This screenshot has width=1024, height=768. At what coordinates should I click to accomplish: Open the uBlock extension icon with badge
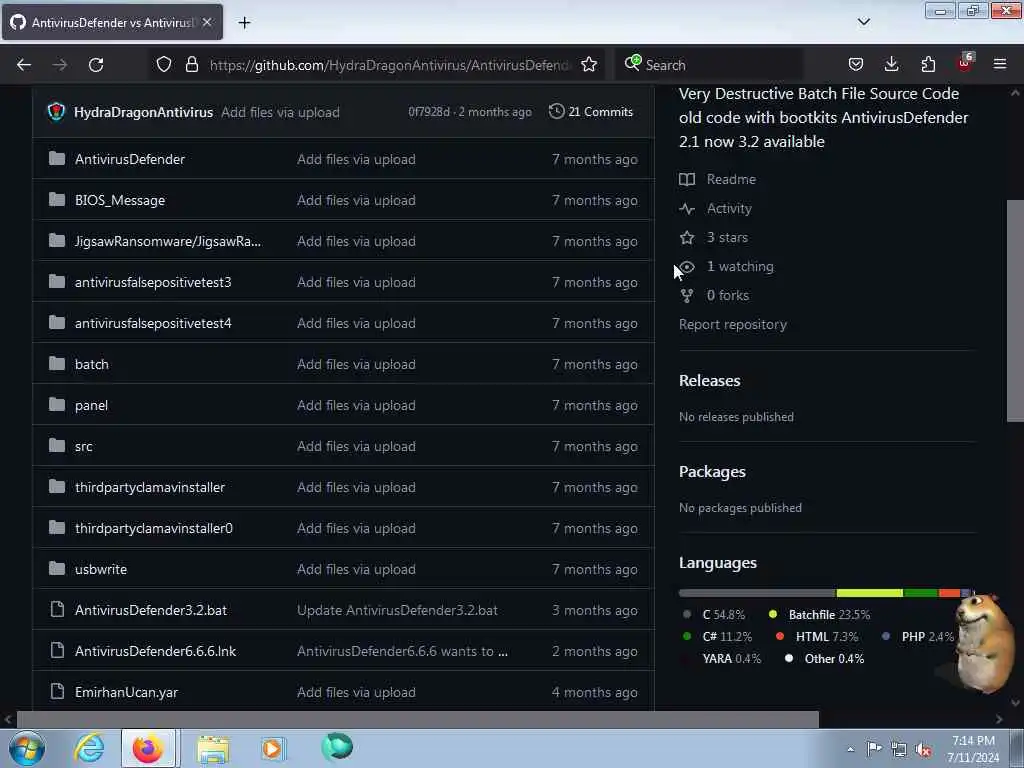click(x=965, y=63)
